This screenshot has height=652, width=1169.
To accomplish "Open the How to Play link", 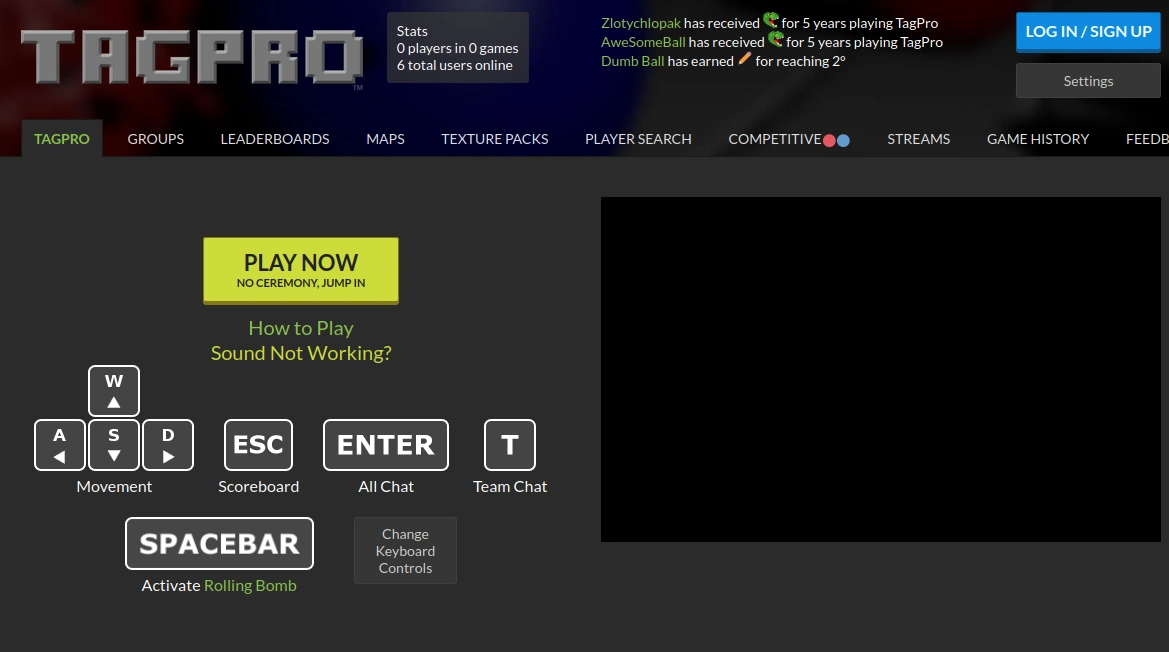I will [x=301, y=328].
